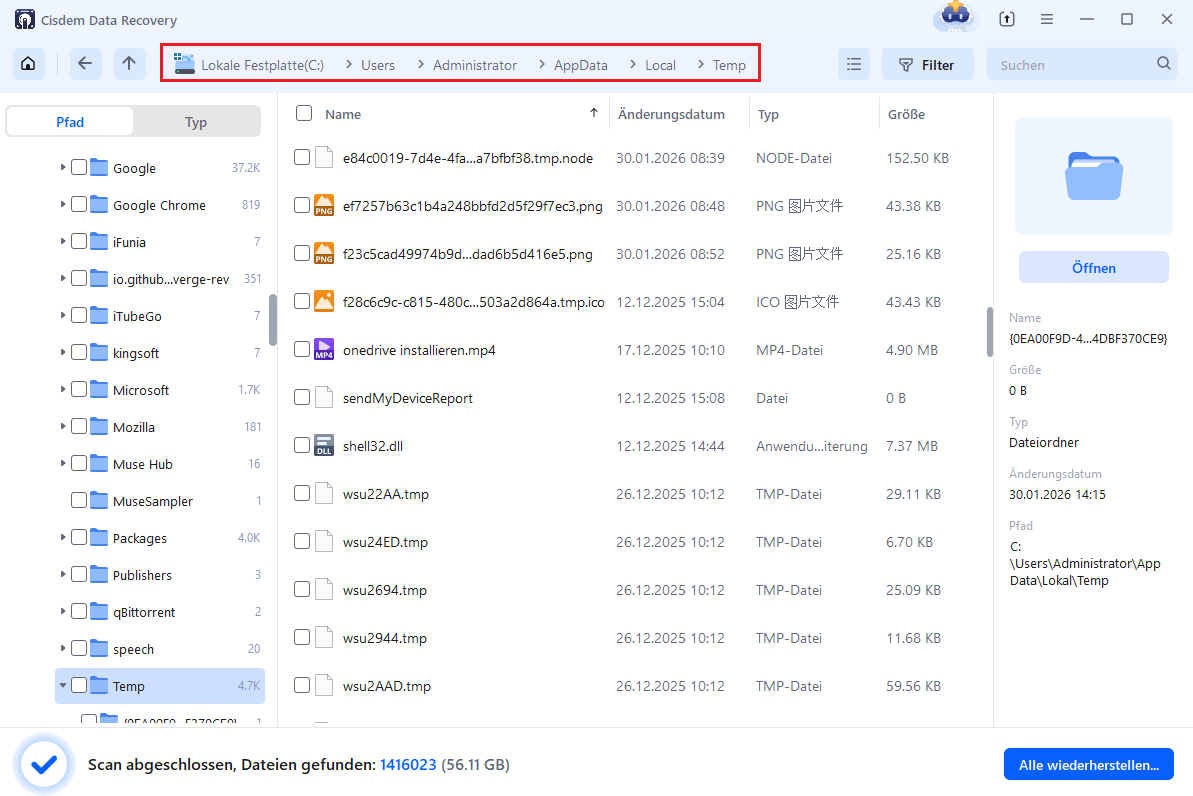Select the Pfad tab
This screenshot has height=796, width=1193.
70,122
